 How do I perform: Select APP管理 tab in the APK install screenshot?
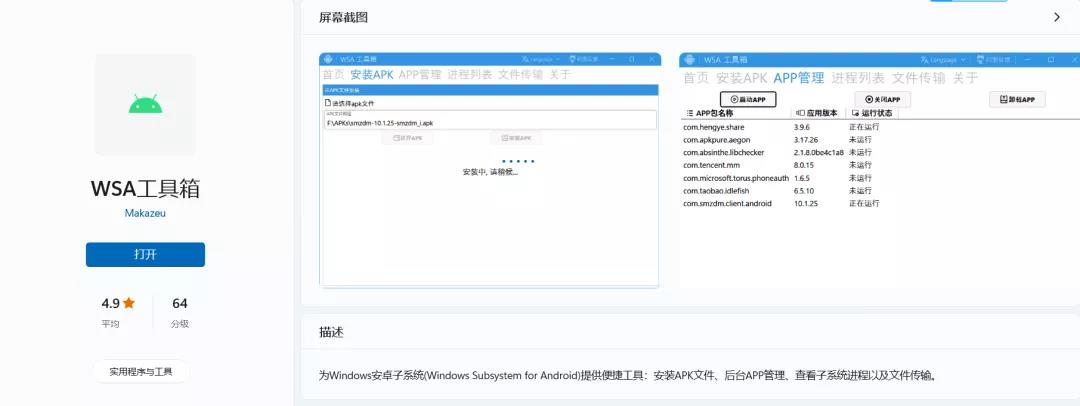(x=419, y=74)
